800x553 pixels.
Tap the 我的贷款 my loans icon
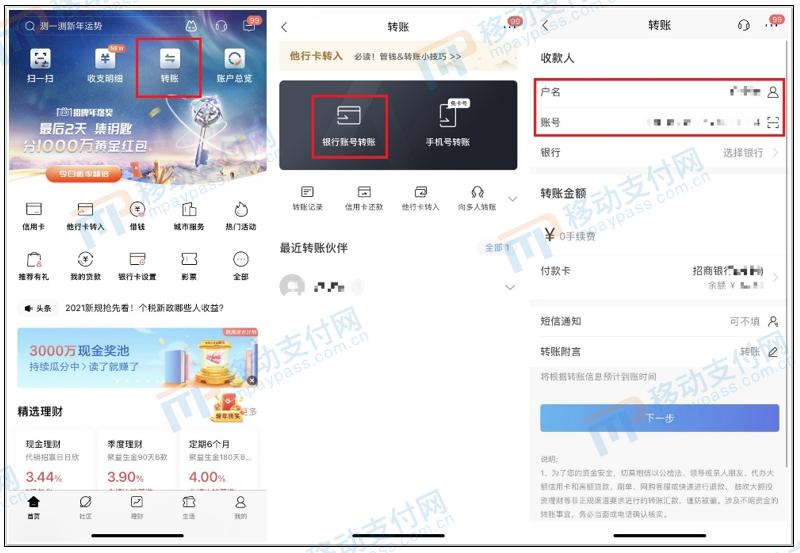(85, 259)
